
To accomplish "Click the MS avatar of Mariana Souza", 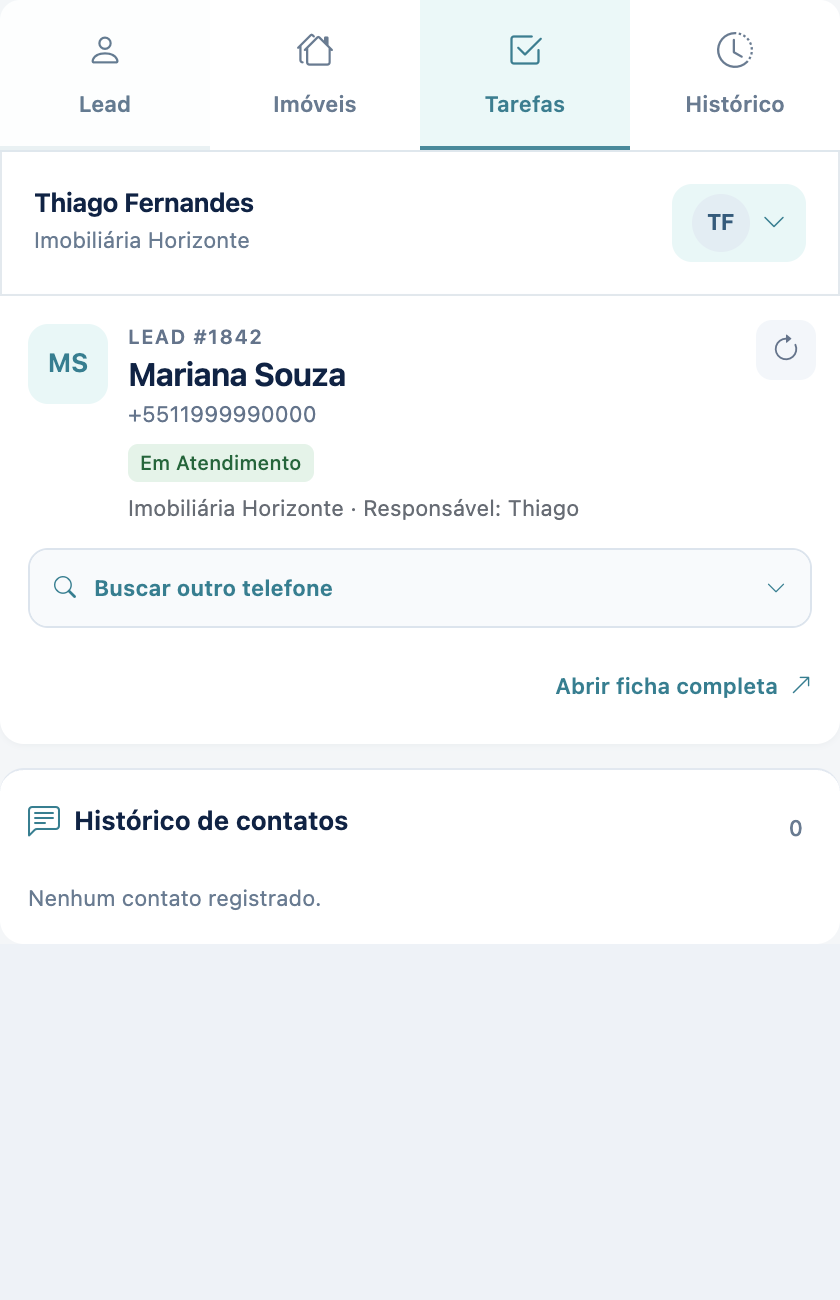I will (x=68, y=364).
